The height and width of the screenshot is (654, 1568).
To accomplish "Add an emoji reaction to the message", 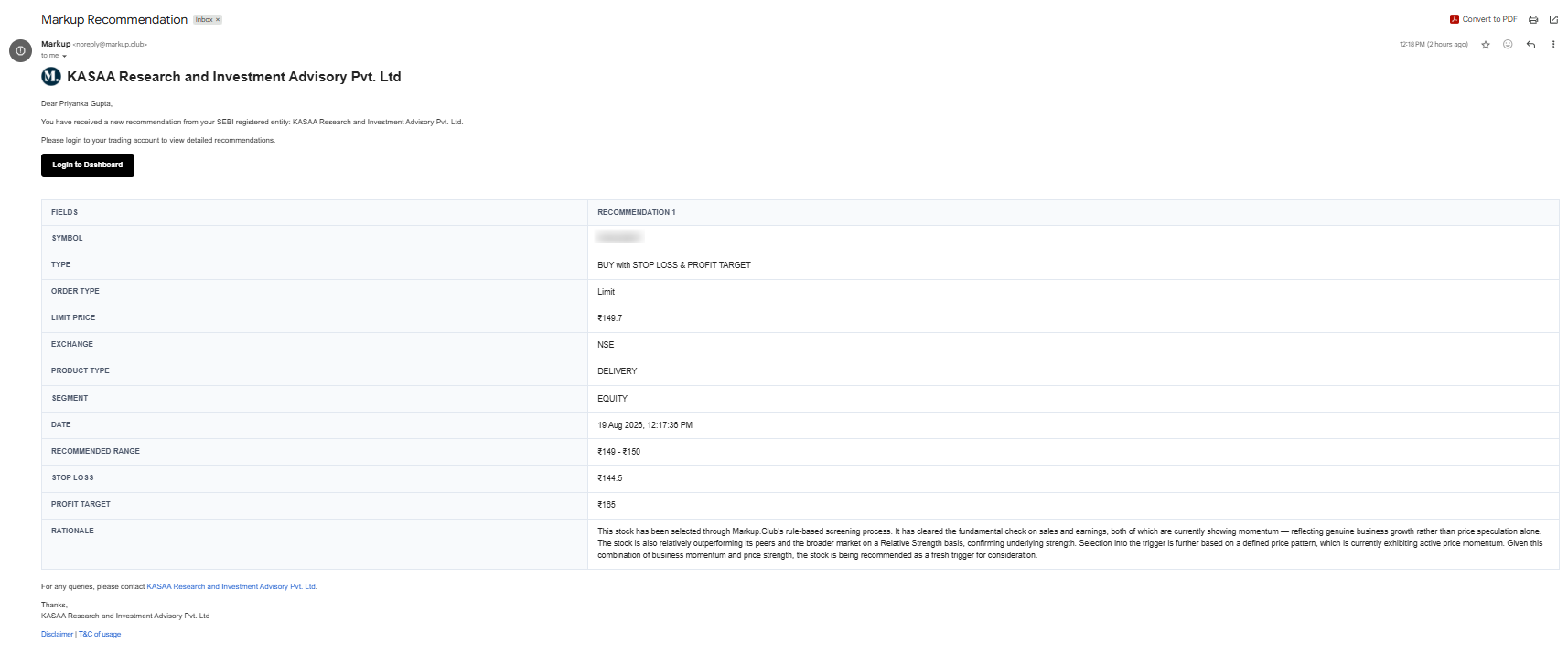I will pos(1508,44).
